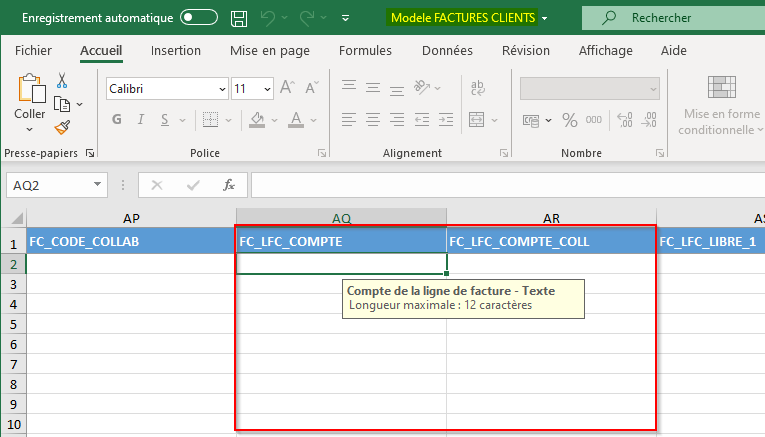Open the Nombre dialog launcher

tap(660, 153)
